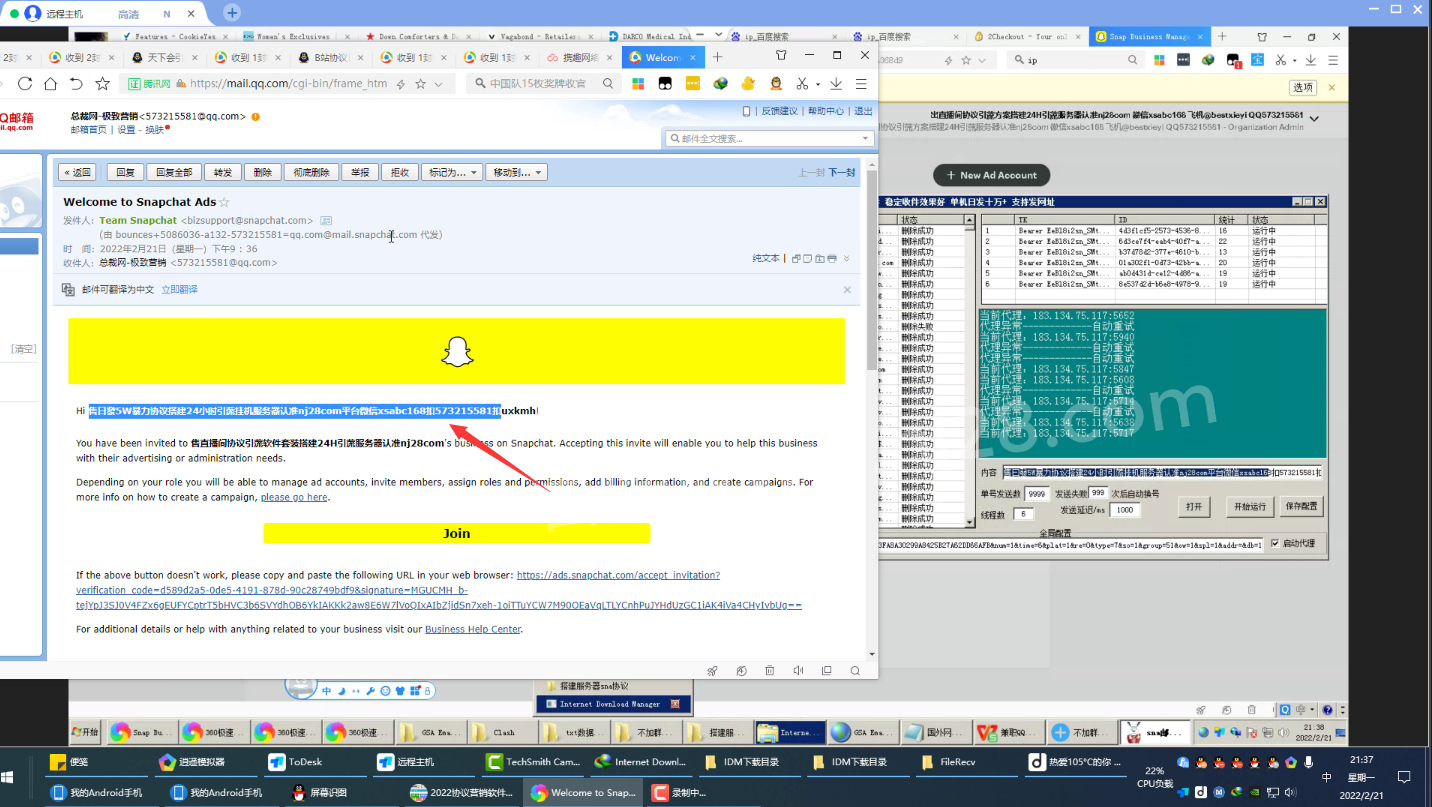The image size is (1432, 807).
Task: Toggle the 启动代理 checkbox
Action: 1275,544
